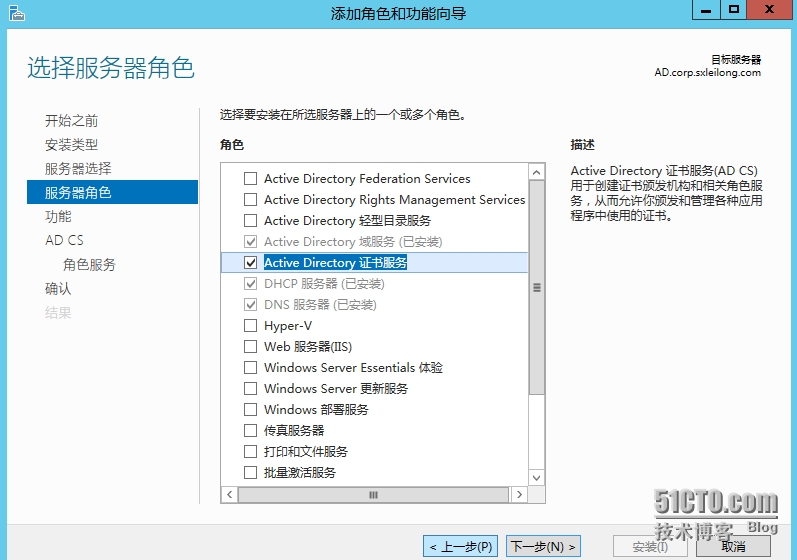Screen dimensions: 797x560
Task: Select the 服务器角色 step
Action: pos(112,192)
